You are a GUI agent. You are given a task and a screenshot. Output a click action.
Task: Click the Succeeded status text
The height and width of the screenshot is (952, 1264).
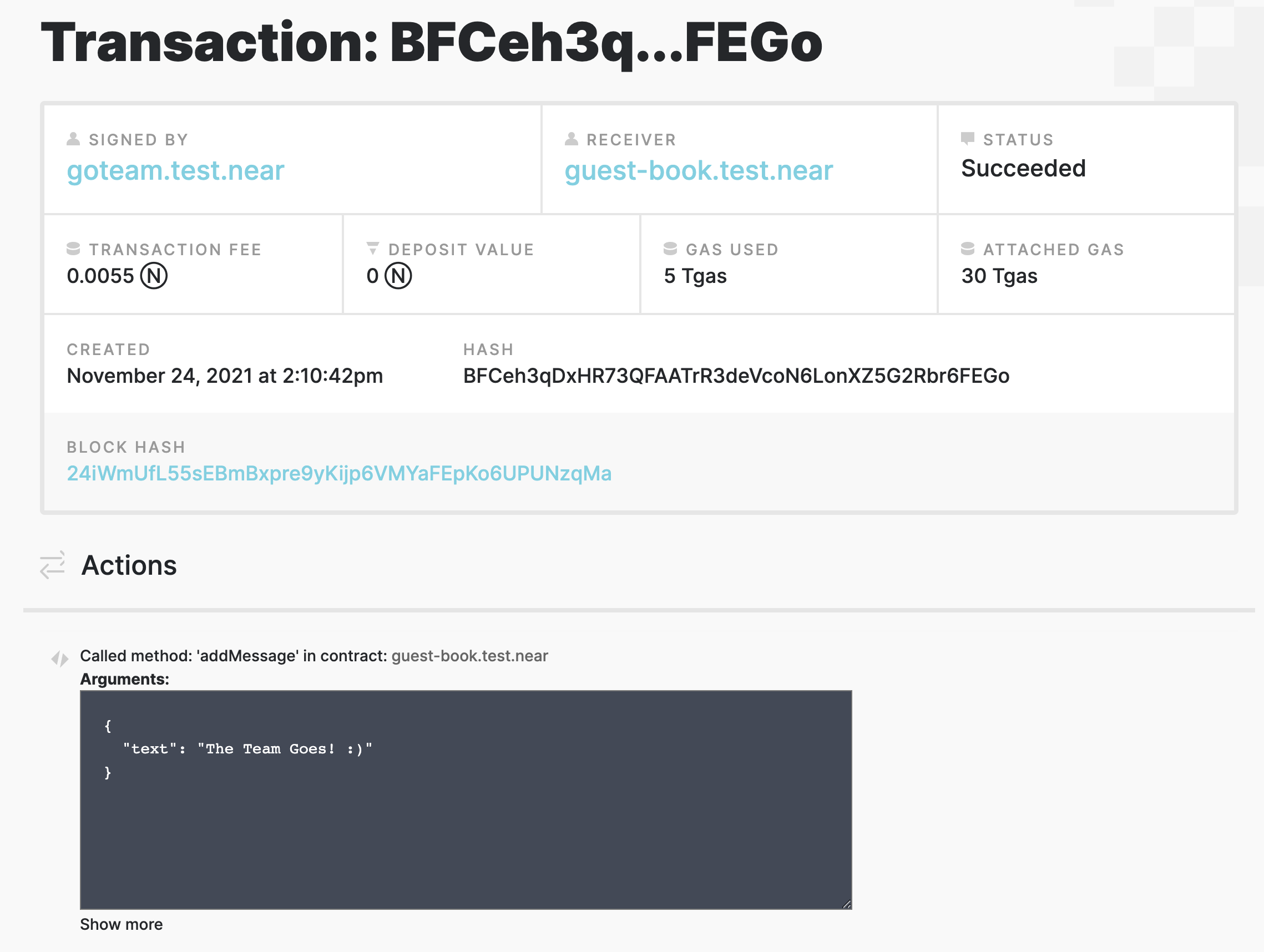(x=1023, y=168)
